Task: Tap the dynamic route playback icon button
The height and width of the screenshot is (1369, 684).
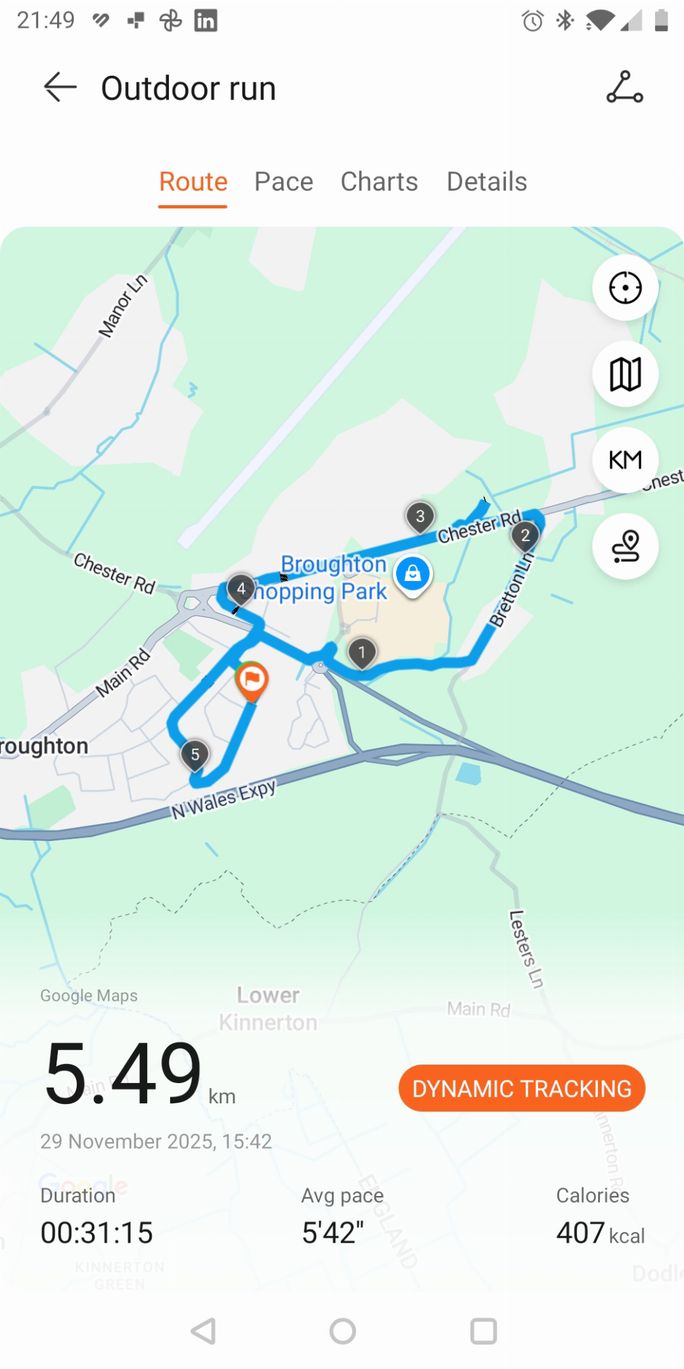Action: click(x=625, y=546)
